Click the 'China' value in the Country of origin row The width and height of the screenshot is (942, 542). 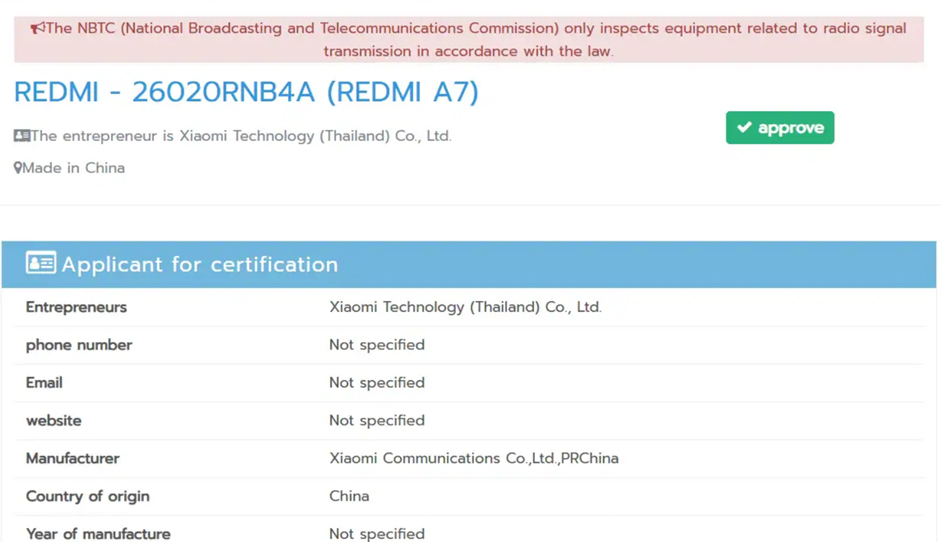[349, 497]
